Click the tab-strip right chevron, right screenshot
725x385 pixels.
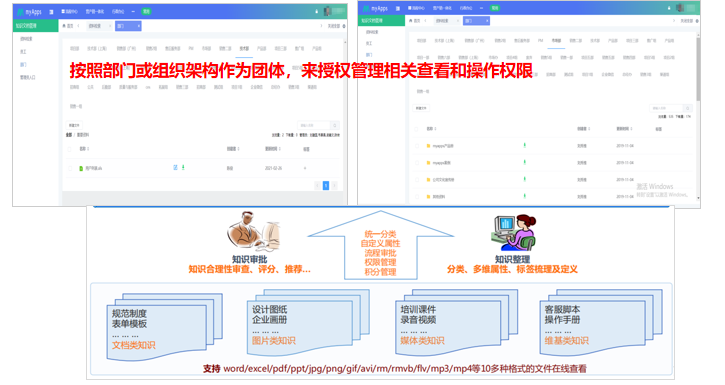pos(674,21)
